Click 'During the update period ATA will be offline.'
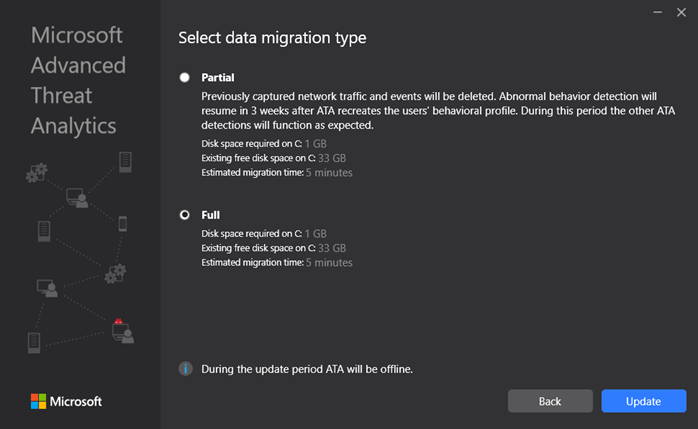Image resolution: width=698 pixels, height=429 pixels. pyautogui.click(x=307, y=369)
